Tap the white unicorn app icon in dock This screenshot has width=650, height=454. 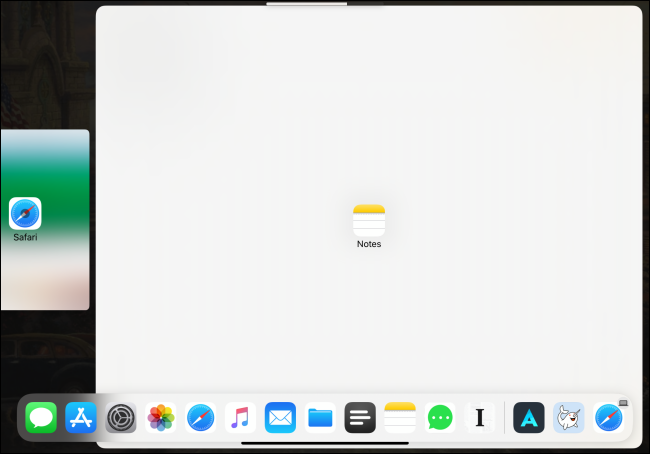pos(569,417)
